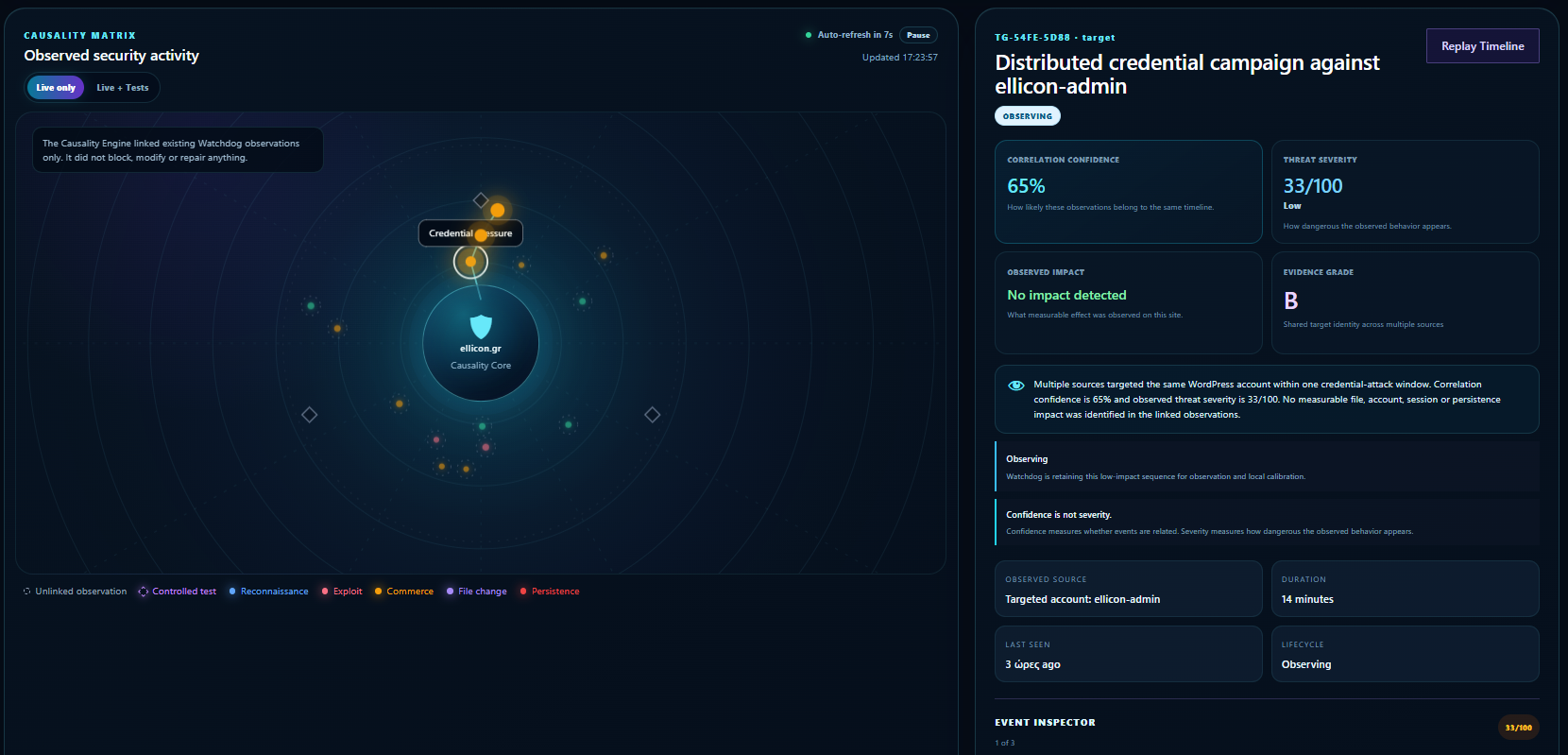Pause the auto-refresh

point(918,35)
